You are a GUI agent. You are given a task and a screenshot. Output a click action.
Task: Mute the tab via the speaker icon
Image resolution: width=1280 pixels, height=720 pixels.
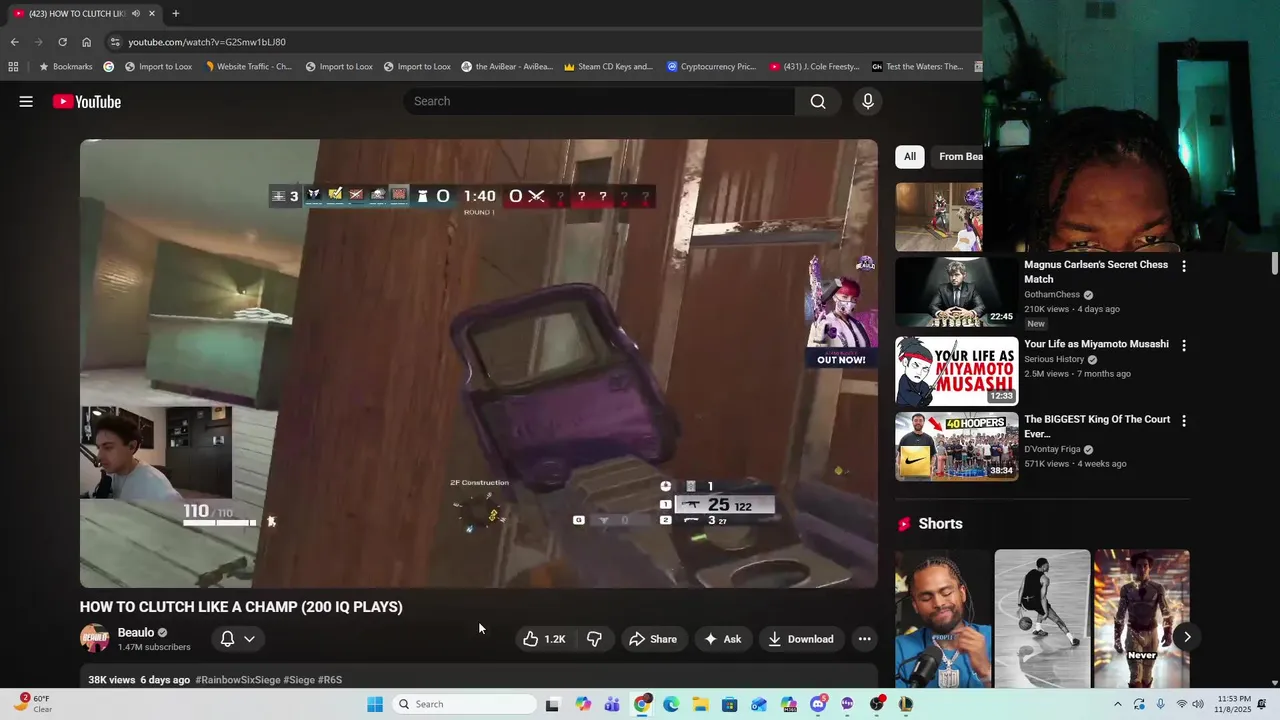coord(135,13)
